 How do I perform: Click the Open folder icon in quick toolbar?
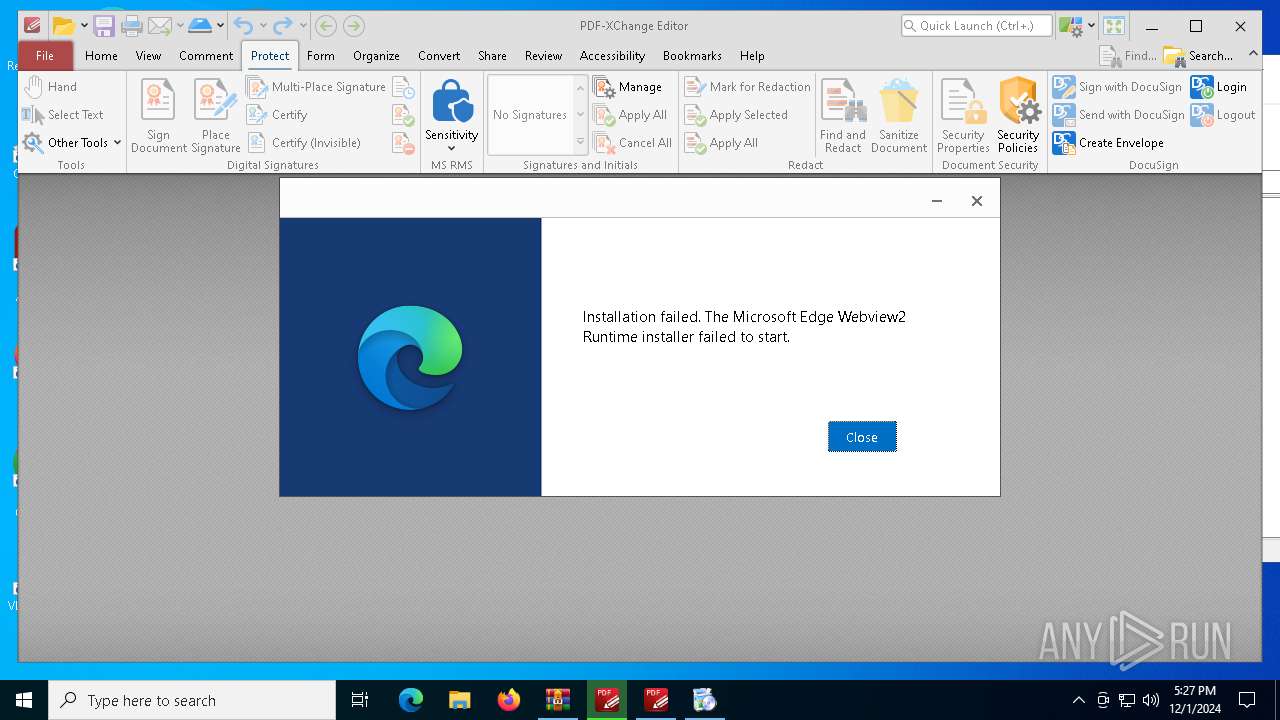pos(64,26)
